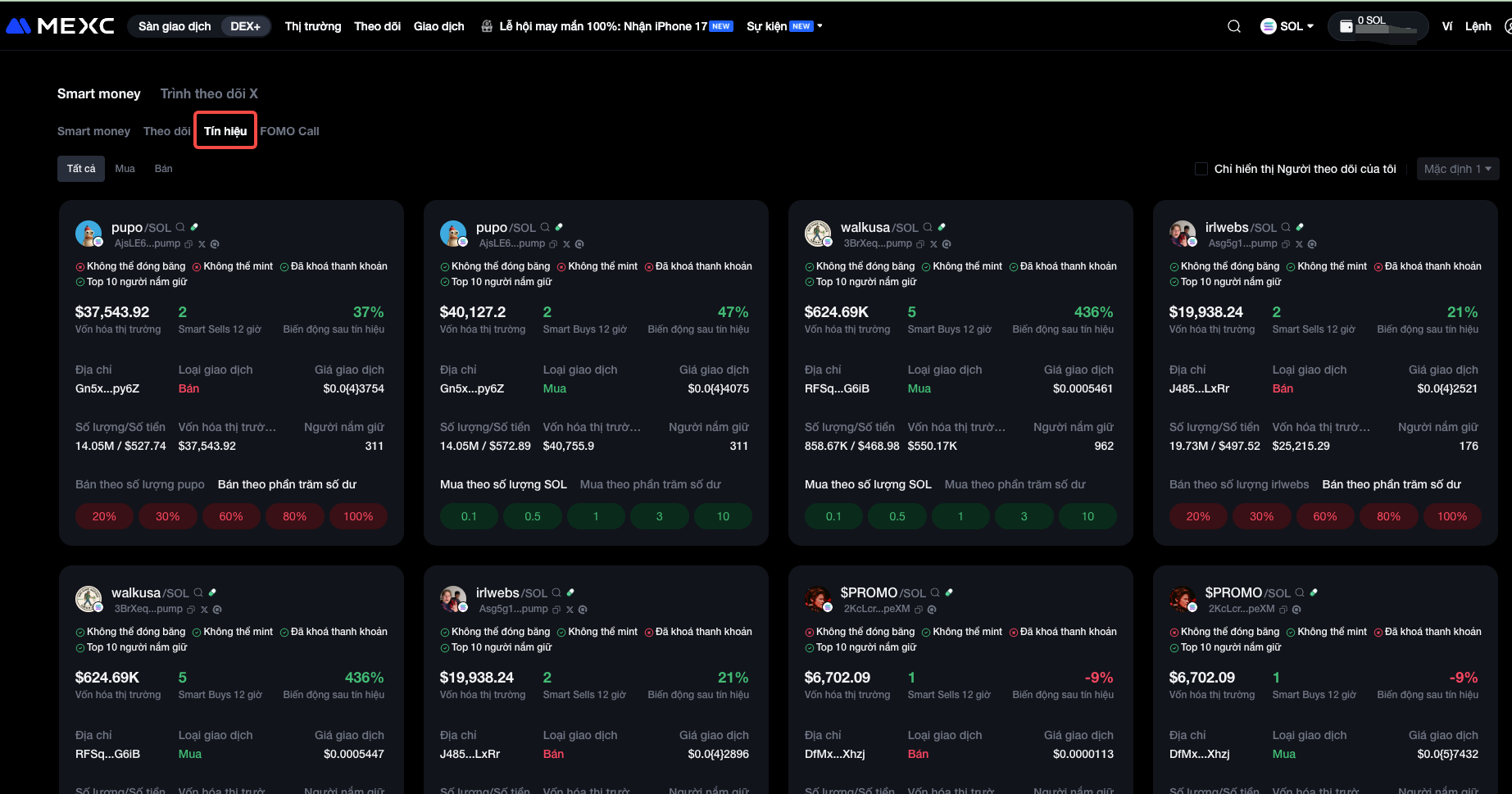Click the MEXC logo

(60, 26)
